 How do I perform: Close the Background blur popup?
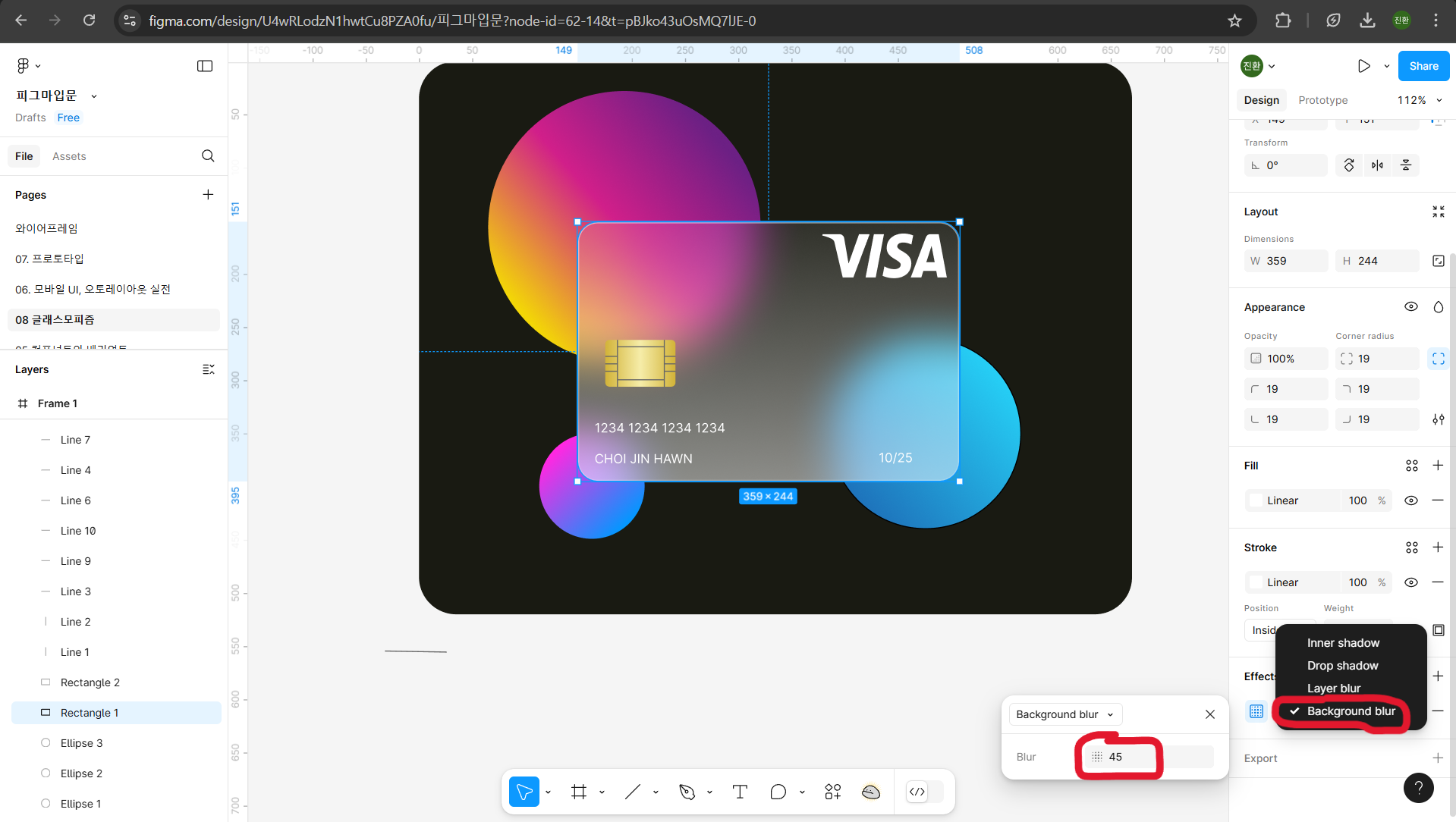1210,714
